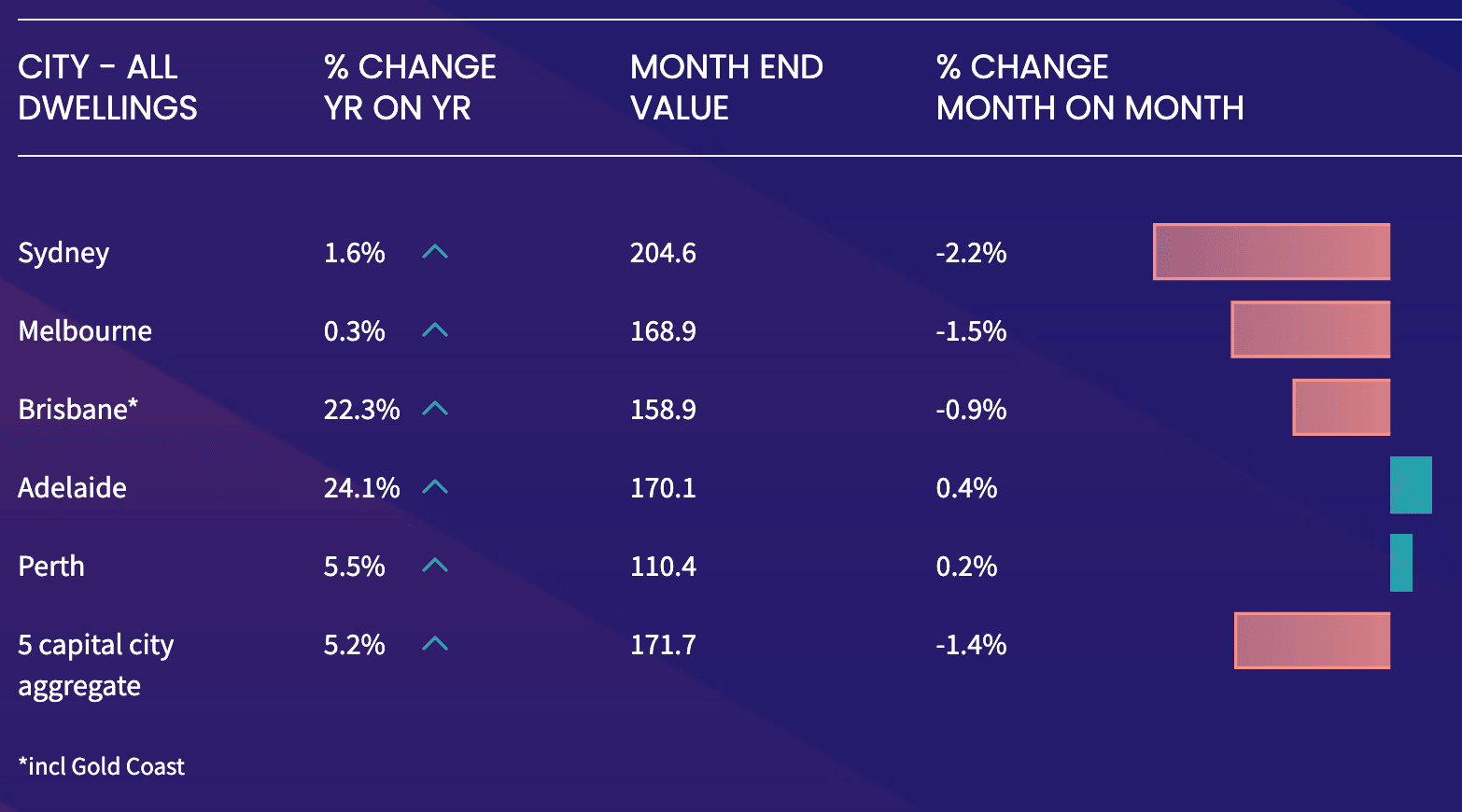
Task: Click the % Change Month on Month header
Action: coord(1089,88)
